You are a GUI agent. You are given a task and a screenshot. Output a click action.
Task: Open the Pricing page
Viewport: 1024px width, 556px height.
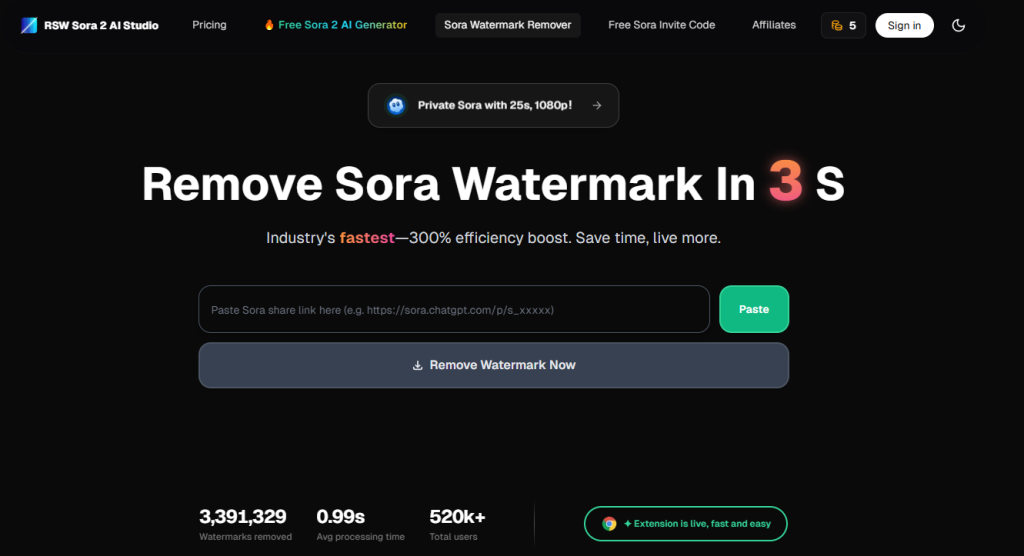[x=209, y=25]
